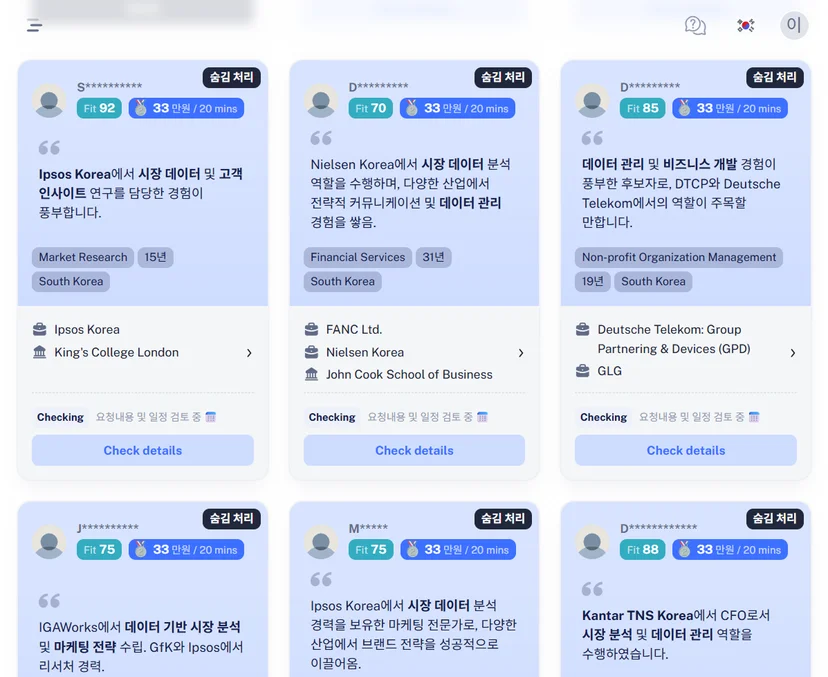Click medal icon on the Fit 92 price badge
Viewport: 828px width, 677px height.
140,108
